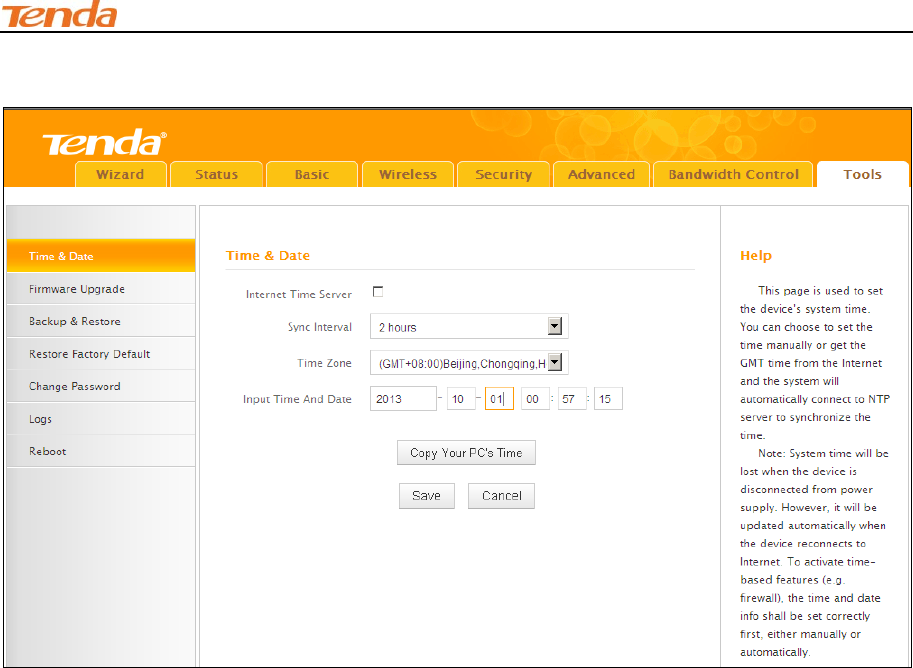Click the hour field showing 00
The height and width of the screenshot is (668, 913).
pos(535,399)
